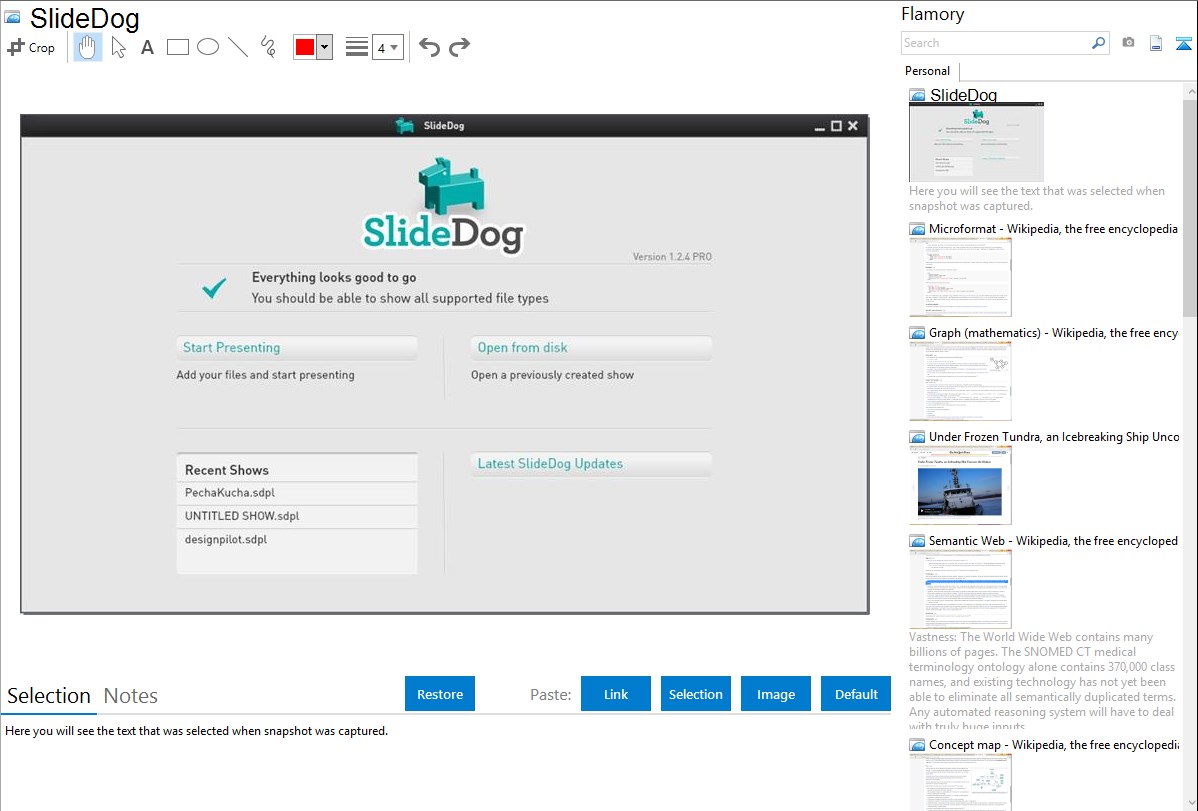The width and height of the screenshot is (1198, 811).
Task: Click the Restore button
Action: [x=440, y=694]
